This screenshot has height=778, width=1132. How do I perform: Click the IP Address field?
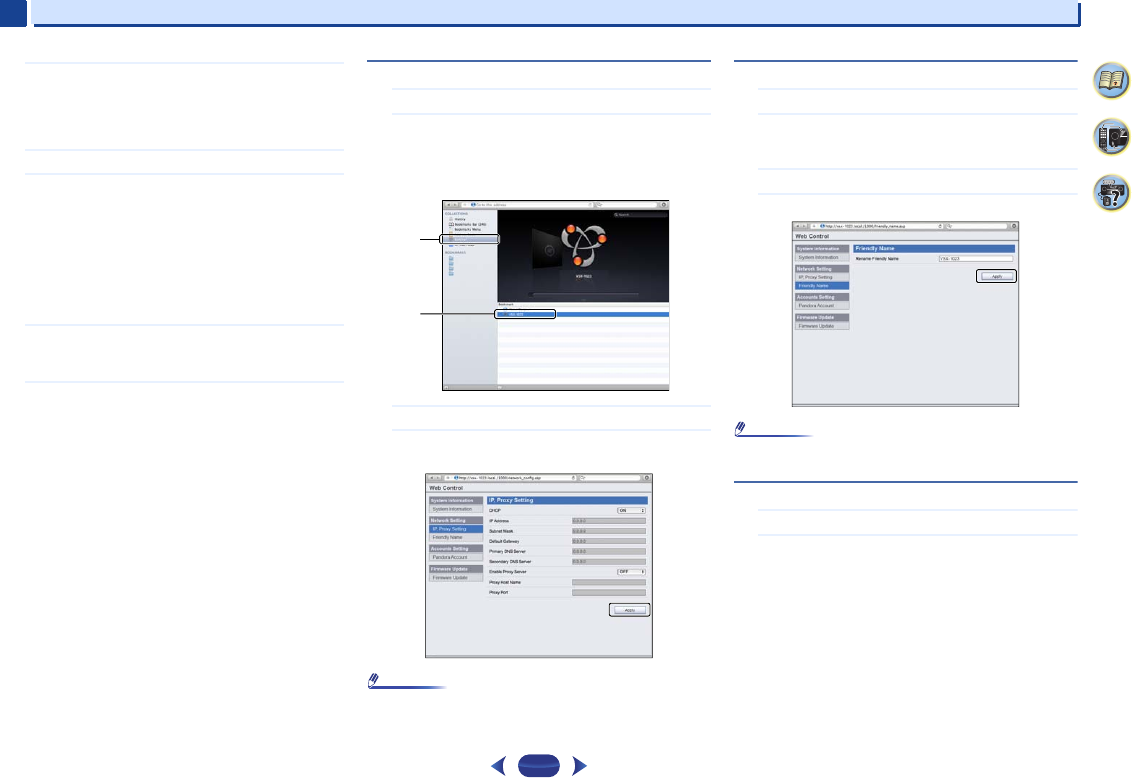(609, 520)
